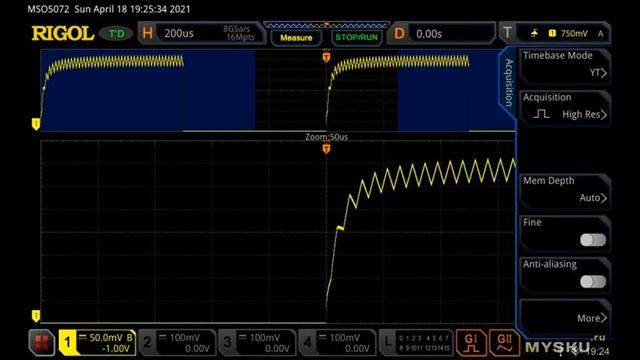This screenshot has height=360, width=640.
Task: Change Acquisition High Res mode
Action: (565, 108)
